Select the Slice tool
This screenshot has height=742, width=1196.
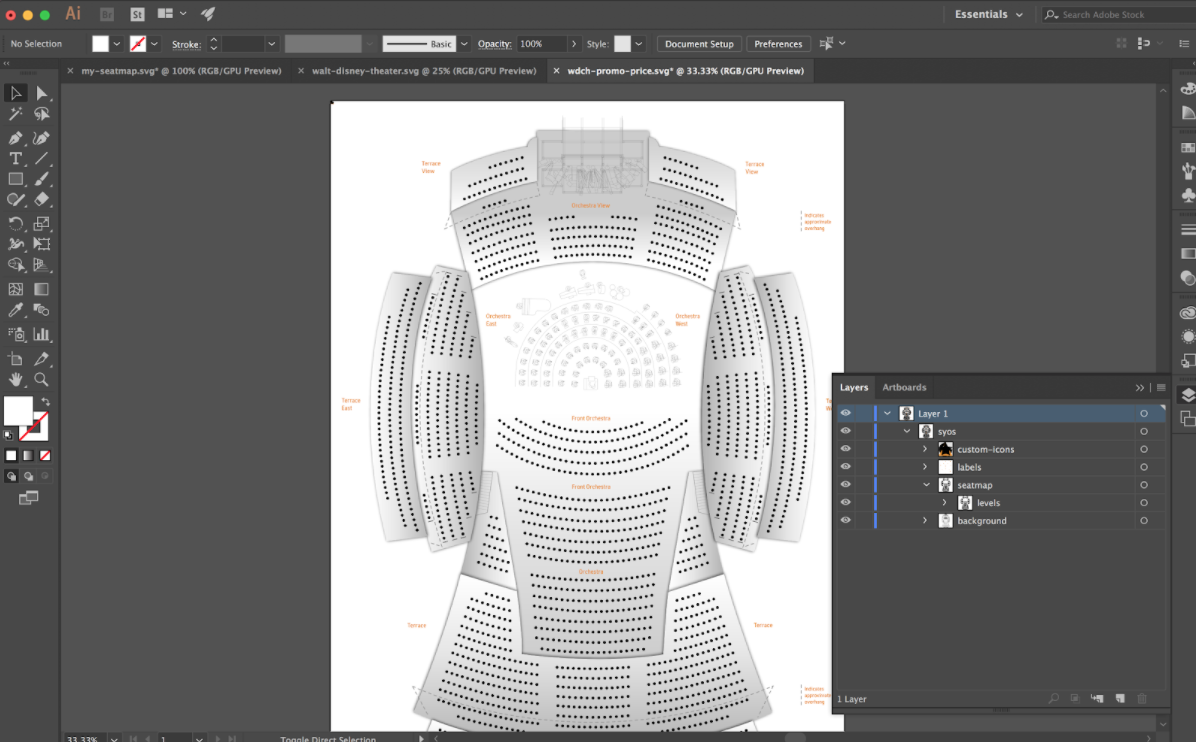point(41,358)
